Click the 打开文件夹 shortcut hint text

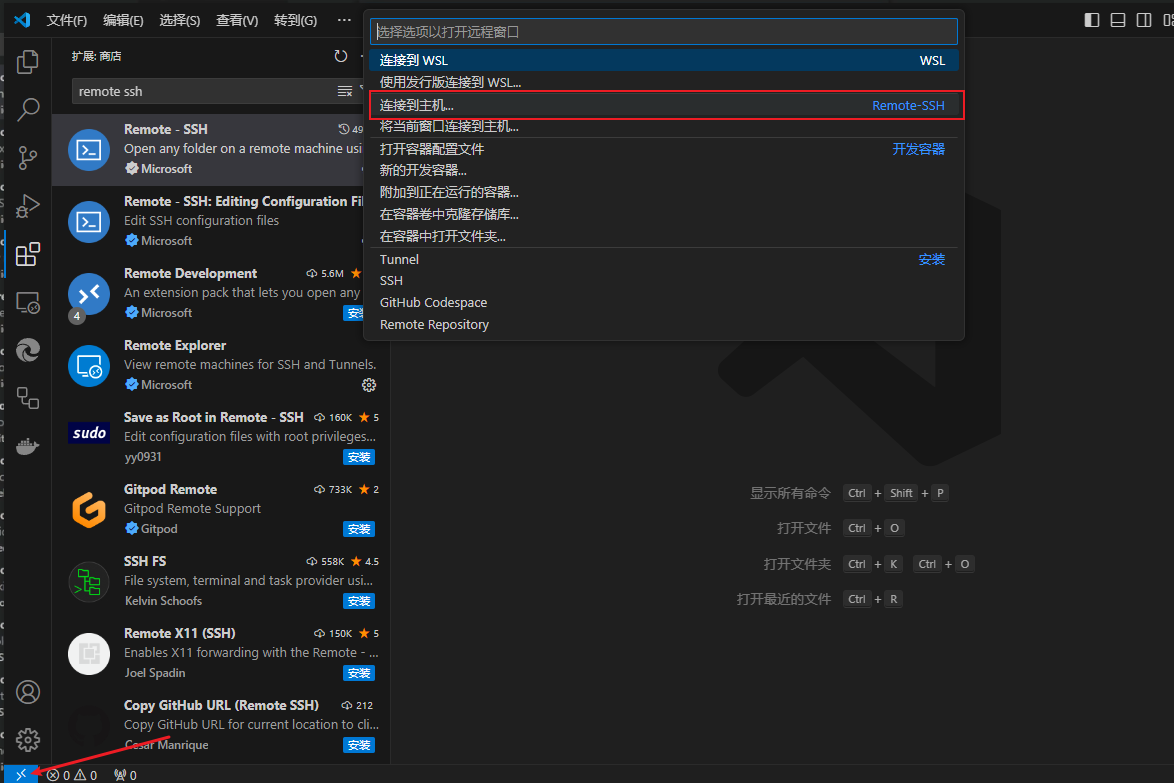pyautogui.click(x=797, y=564)
